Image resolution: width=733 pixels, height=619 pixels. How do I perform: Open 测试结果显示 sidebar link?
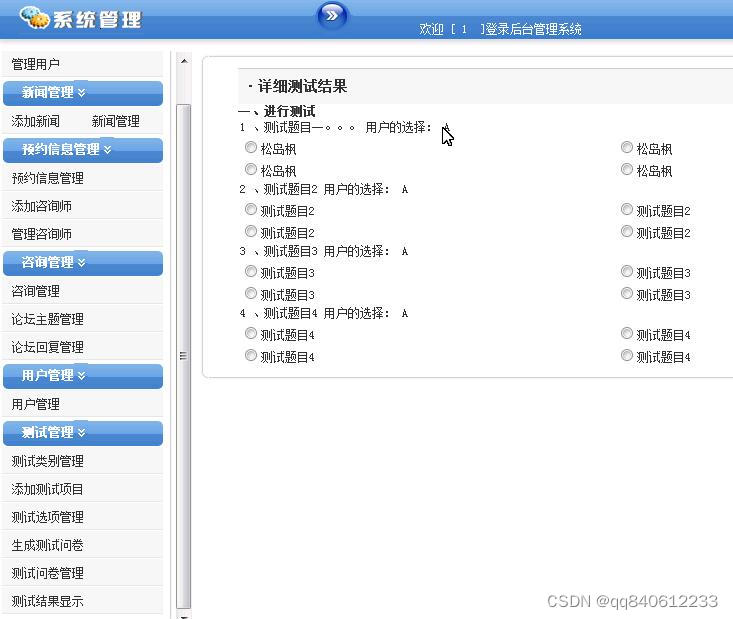[48, 601]
